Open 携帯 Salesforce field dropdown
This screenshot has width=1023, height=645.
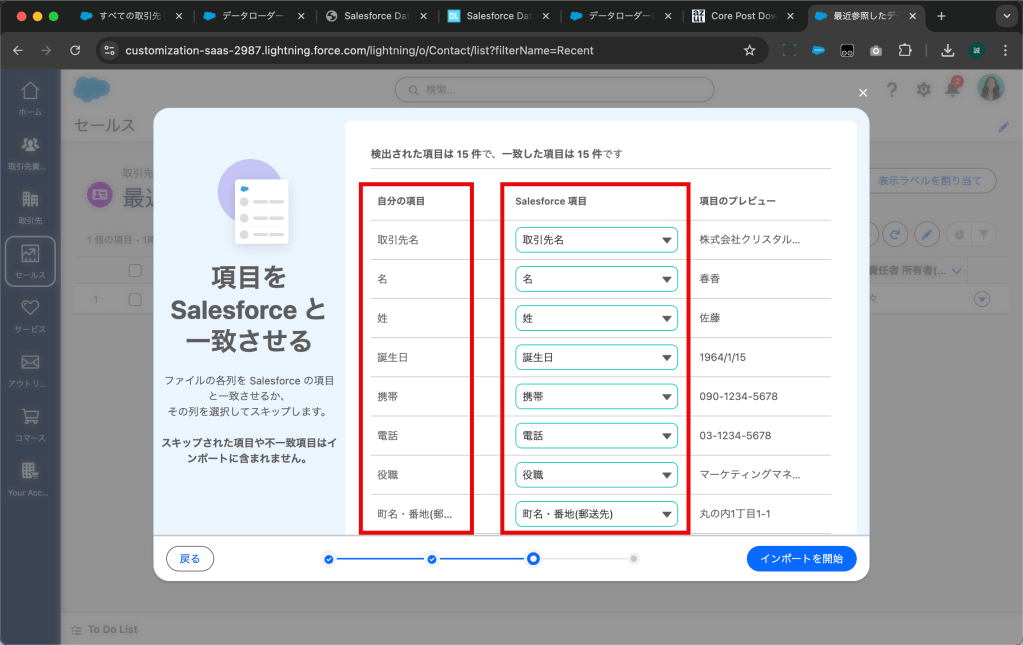596,397
